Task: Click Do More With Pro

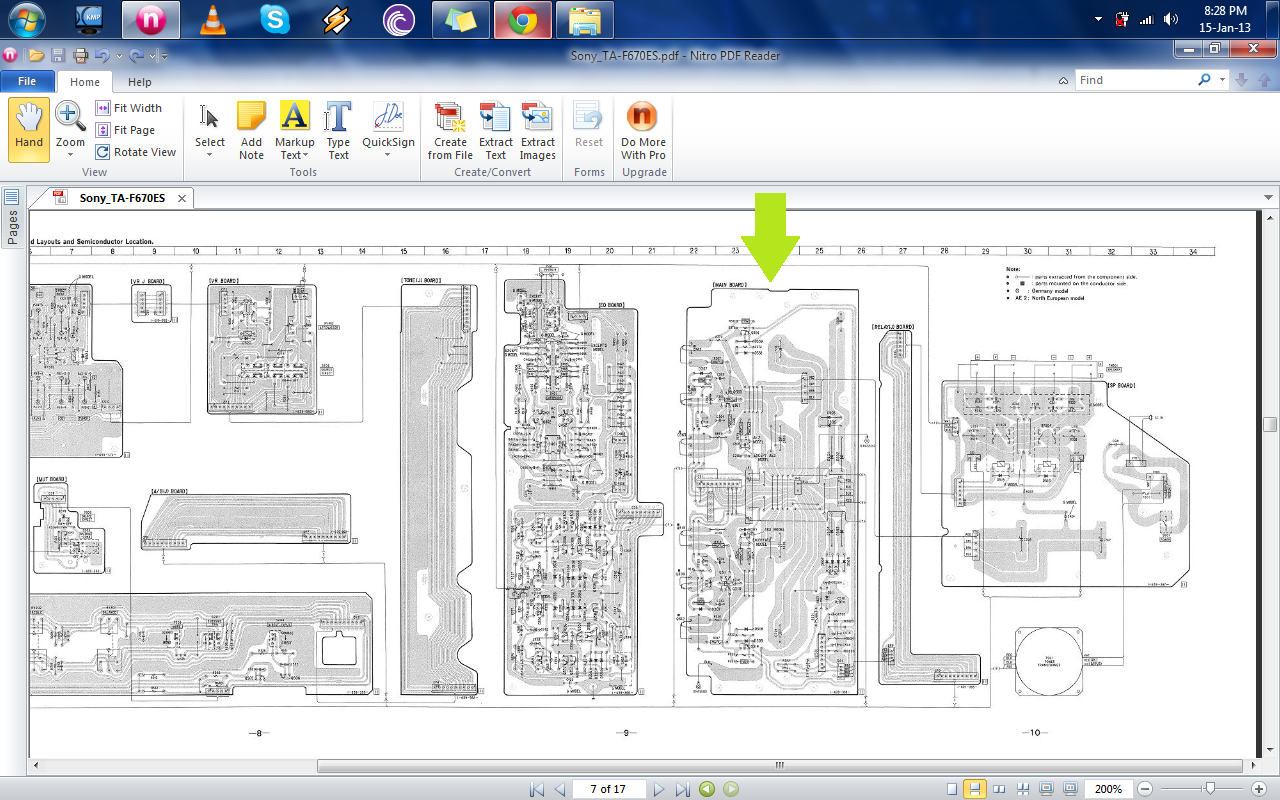Action: pyautogui.click(x=643, y=130)
